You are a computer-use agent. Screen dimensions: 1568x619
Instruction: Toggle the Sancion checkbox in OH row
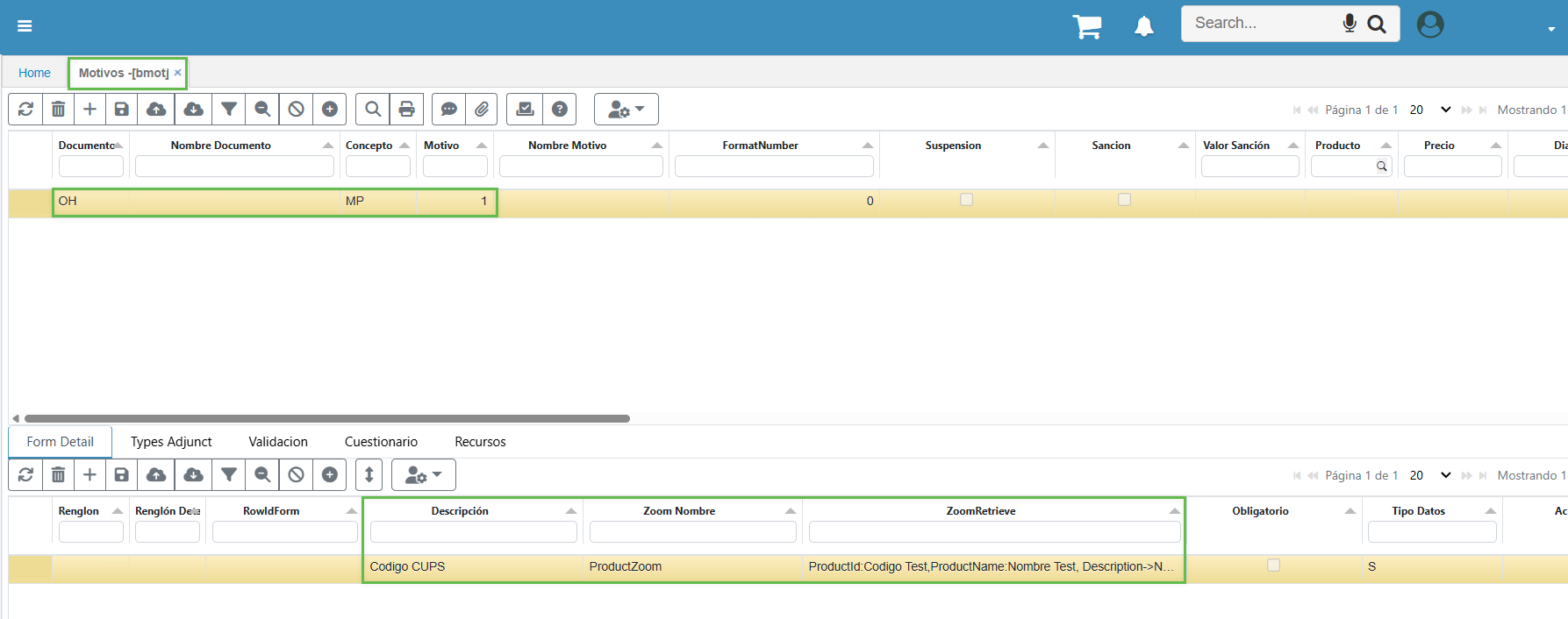1124,200
